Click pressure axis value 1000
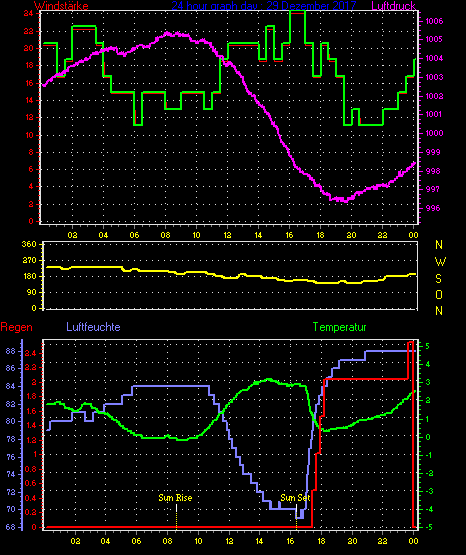Screen dimensions: 466x555 tap(434, 133)
